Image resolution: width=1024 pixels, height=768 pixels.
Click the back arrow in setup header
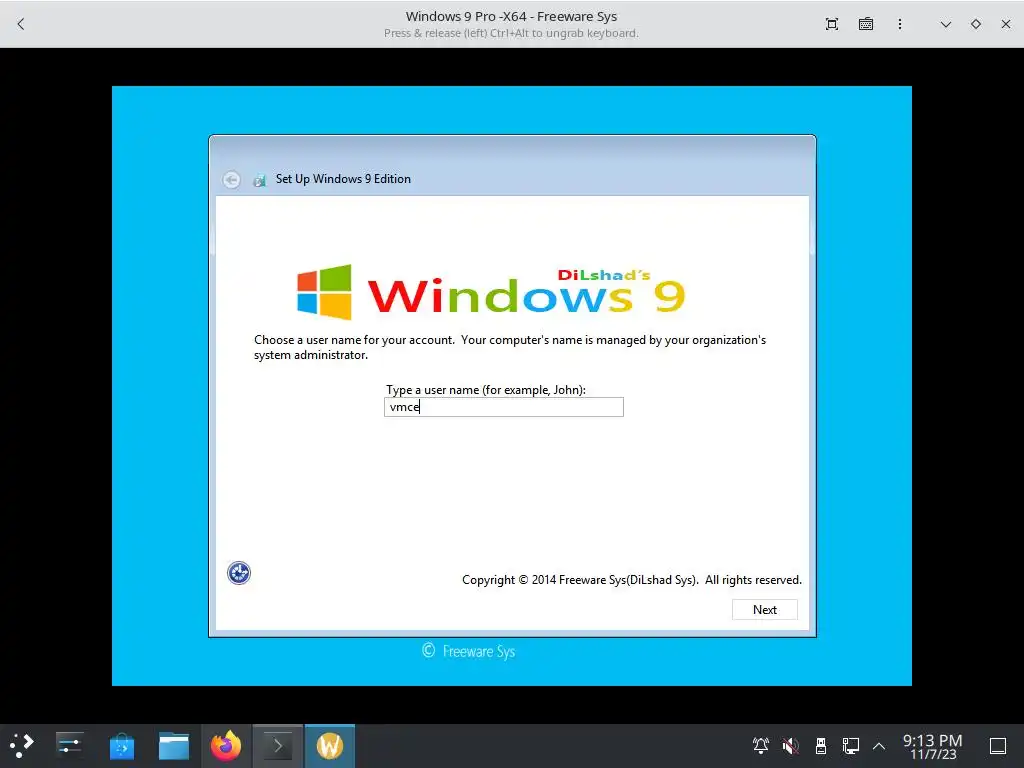point(231,180)
